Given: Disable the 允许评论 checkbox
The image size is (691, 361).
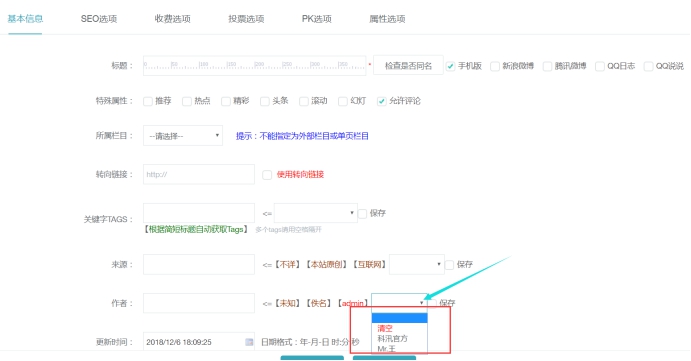Looking at the screenshot, I should 382,101.
